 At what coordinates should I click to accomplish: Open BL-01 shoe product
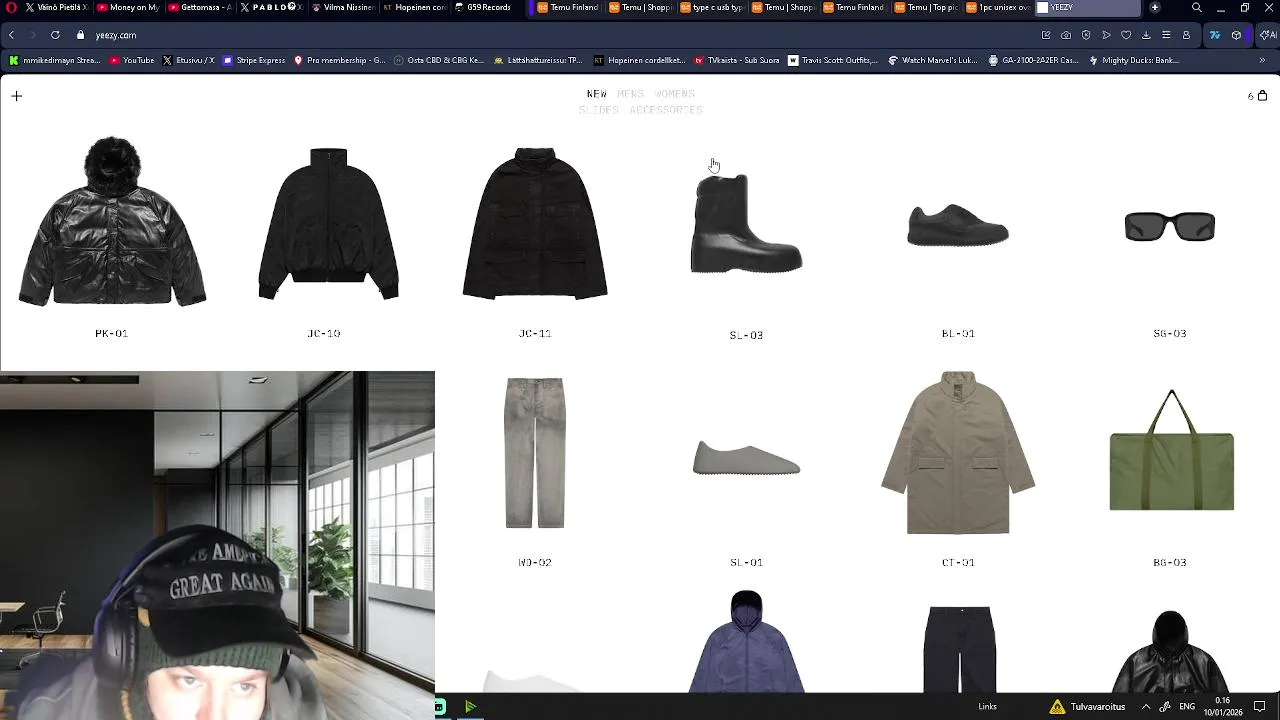(958, 225)
